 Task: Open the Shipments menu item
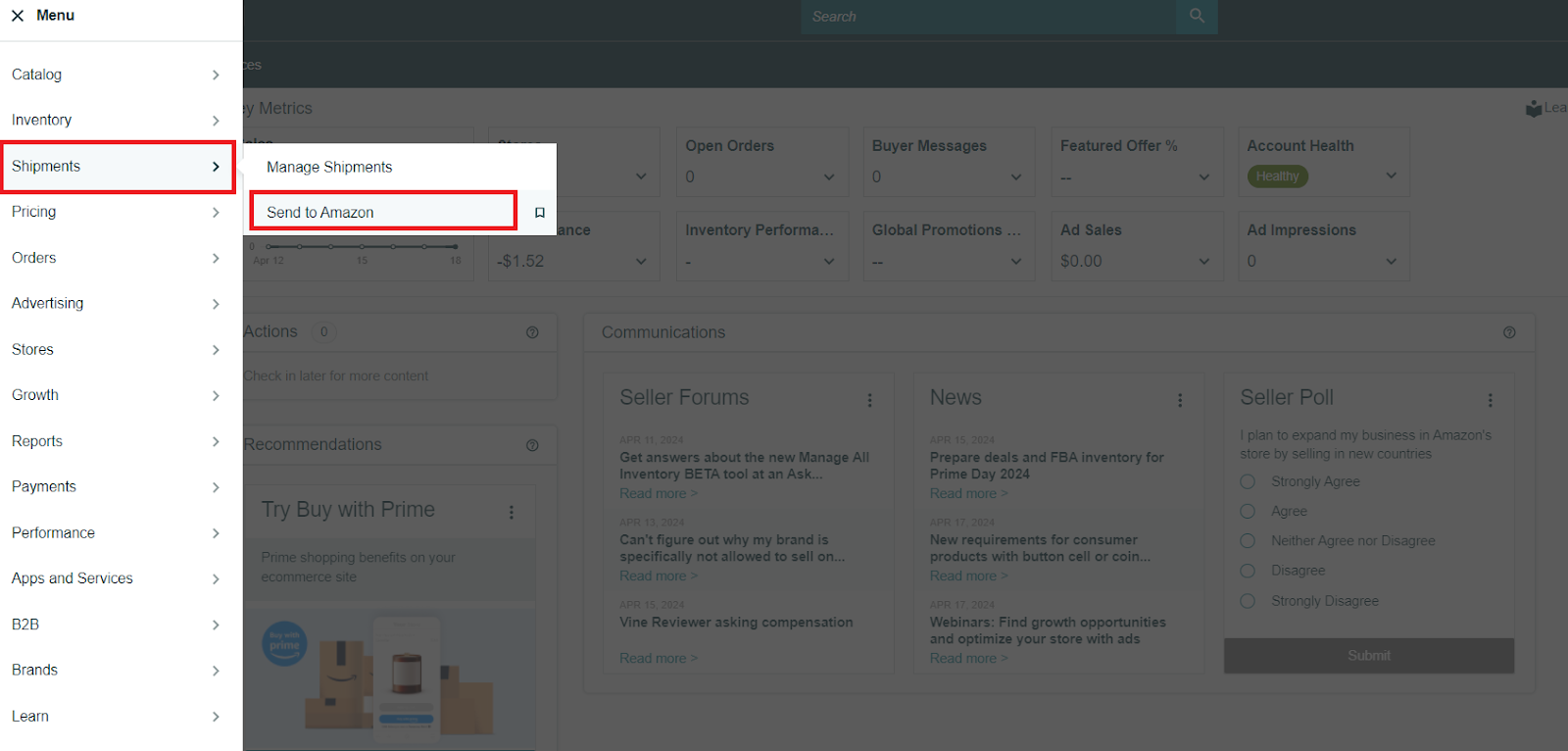pyautogui.click(x=117, y=167)
